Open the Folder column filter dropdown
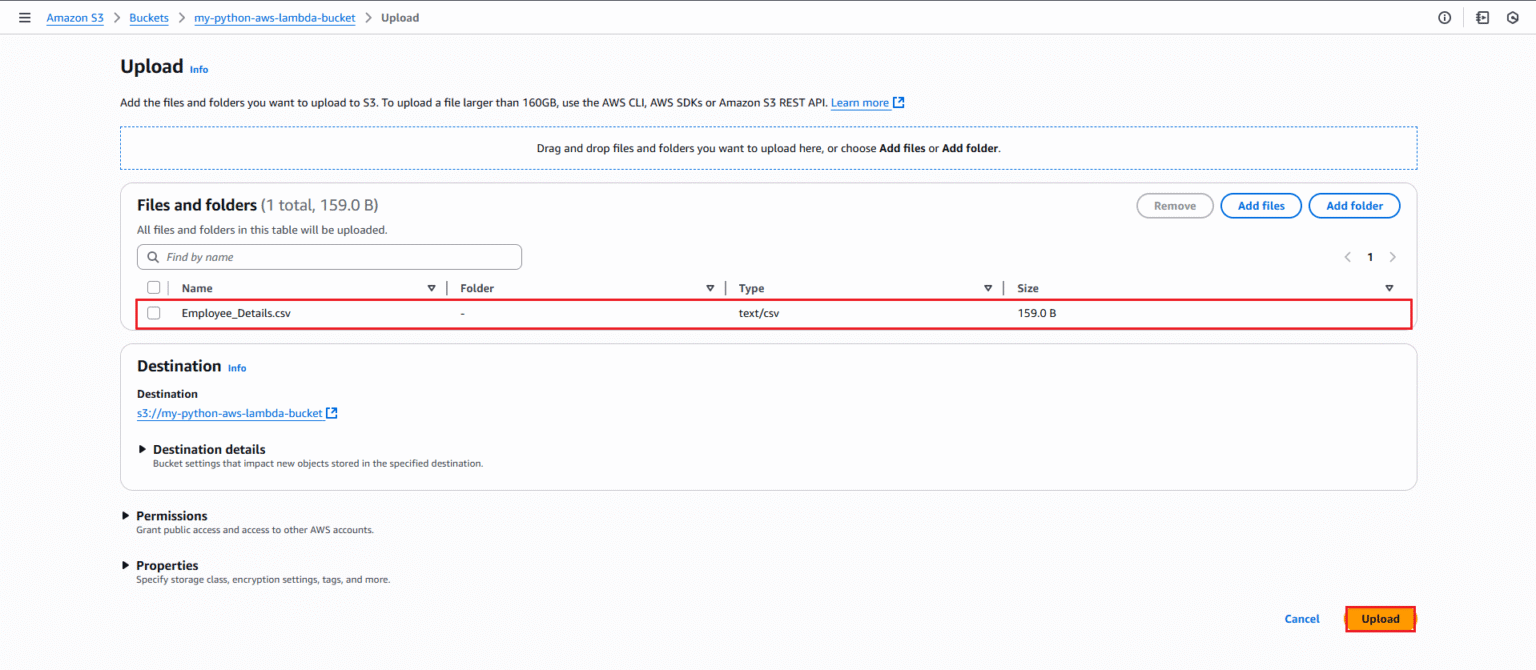 (x=710, y=287)
